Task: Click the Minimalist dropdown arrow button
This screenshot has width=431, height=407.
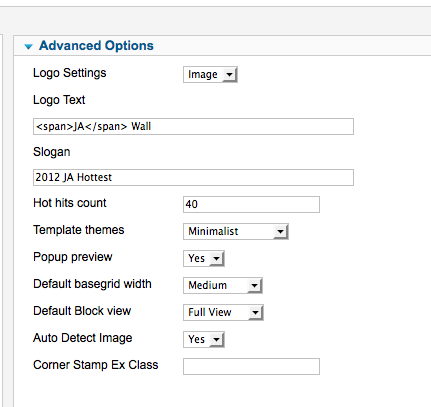Action: coord(280,232)
